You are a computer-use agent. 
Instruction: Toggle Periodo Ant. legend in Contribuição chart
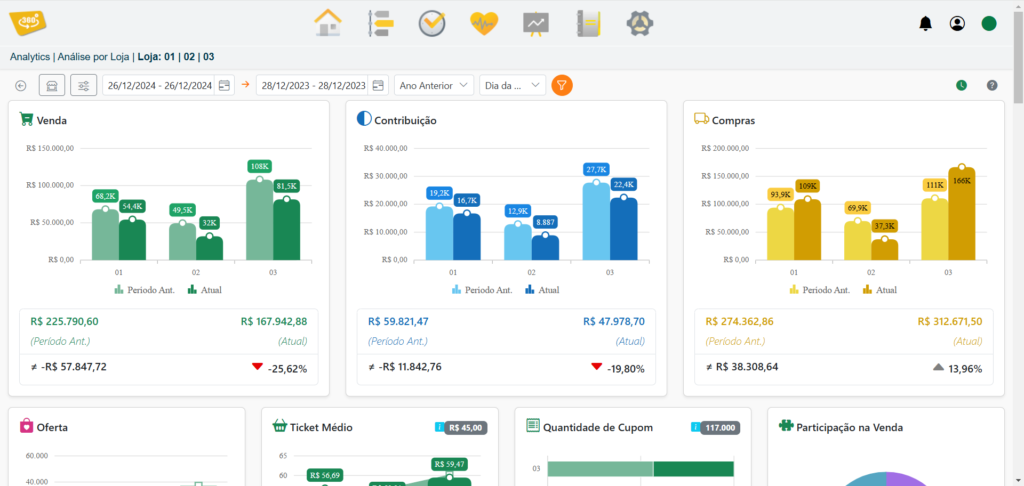coord(482,289)
